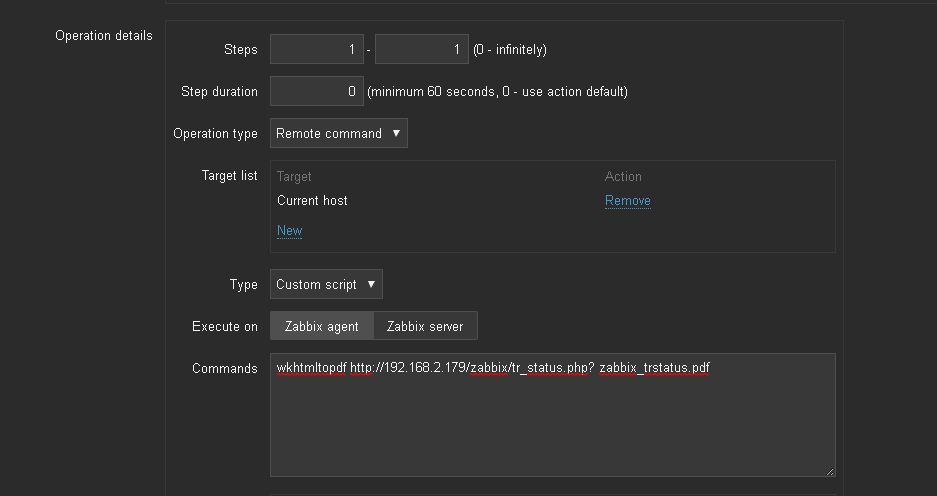Click the Commands field label
Image resolution: width=937 pixels, height=496 pixels.
(224, 368)
